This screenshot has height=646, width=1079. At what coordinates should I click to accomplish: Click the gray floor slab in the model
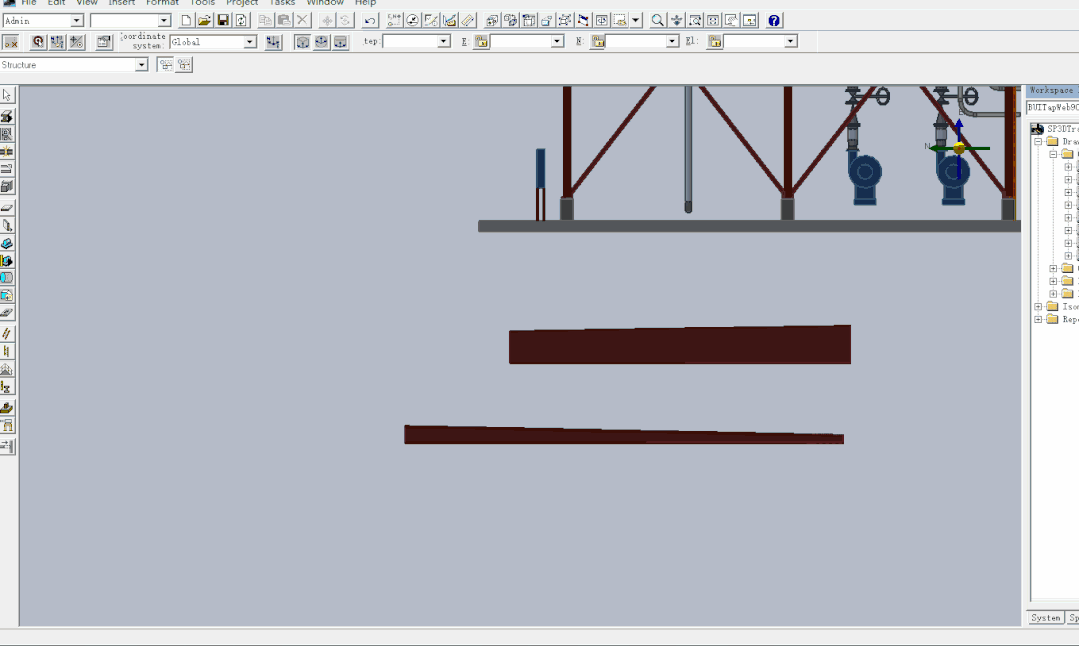tap(749, 226)
